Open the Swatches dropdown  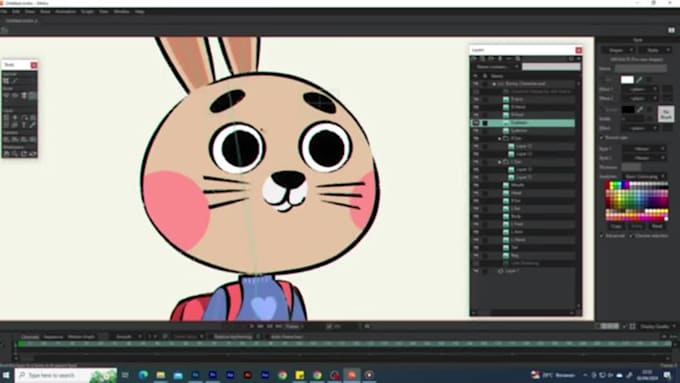click(644, 176)
